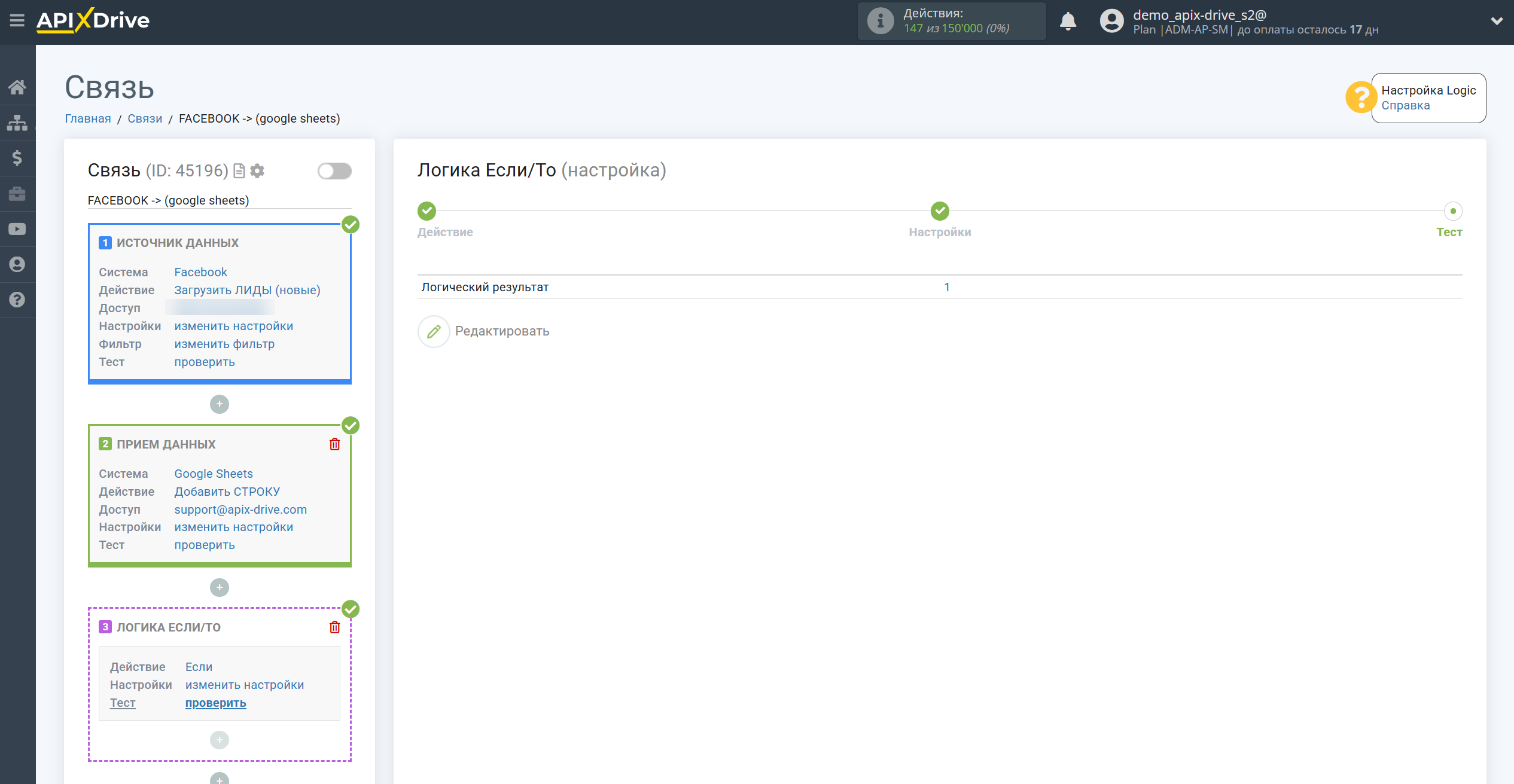The height and width of the screenshot is (784, 1514).
Task: Open the hamburger menu
Action: (x=17, y=20)
